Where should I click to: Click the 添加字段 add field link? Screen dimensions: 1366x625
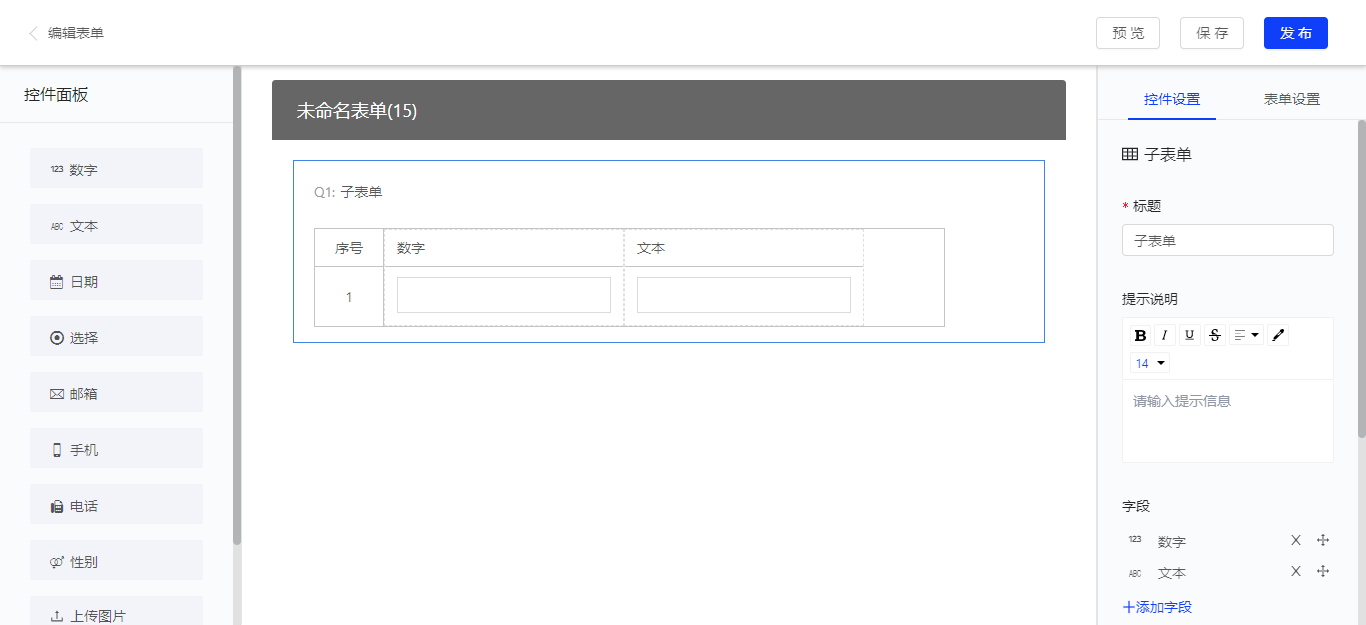pos(1158,607)
